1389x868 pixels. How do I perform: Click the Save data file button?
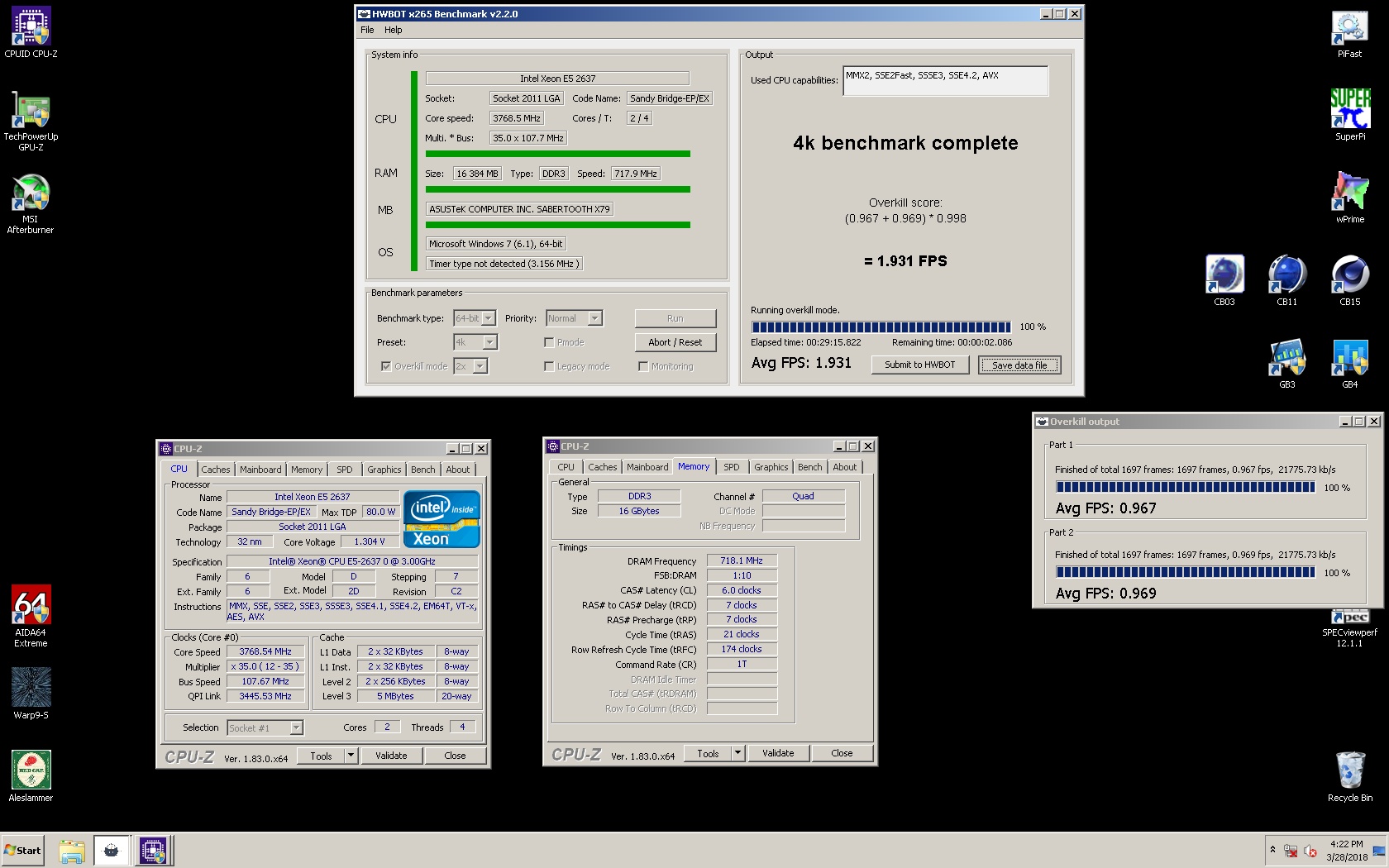click(x=1019, y=365)
